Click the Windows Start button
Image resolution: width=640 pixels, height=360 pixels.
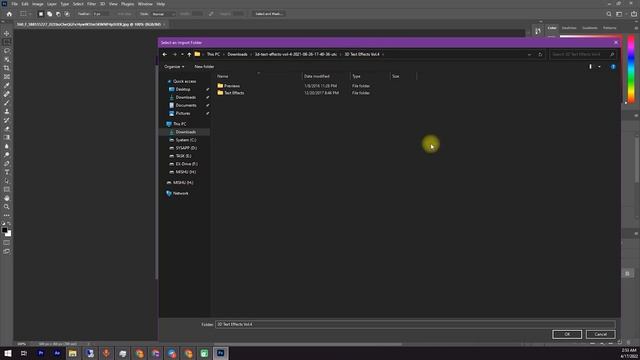[x=8, y=353]
